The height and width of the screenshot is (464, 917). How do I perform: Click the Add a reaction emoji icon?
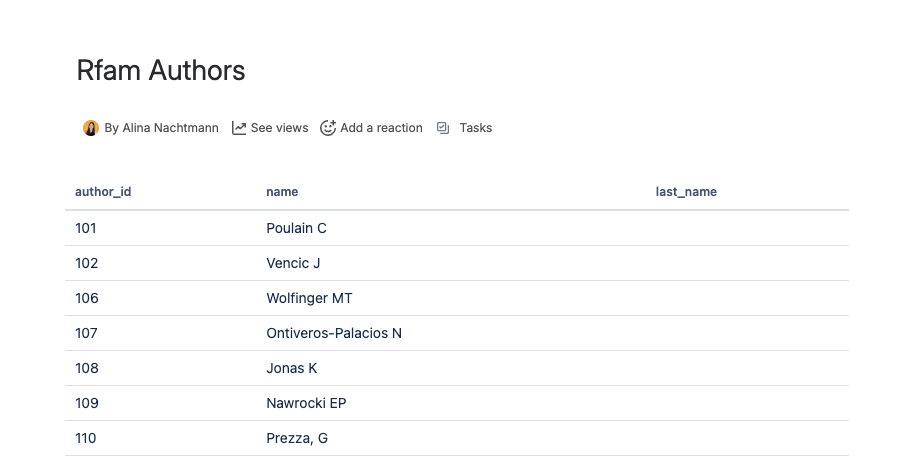tap(328, 128)
